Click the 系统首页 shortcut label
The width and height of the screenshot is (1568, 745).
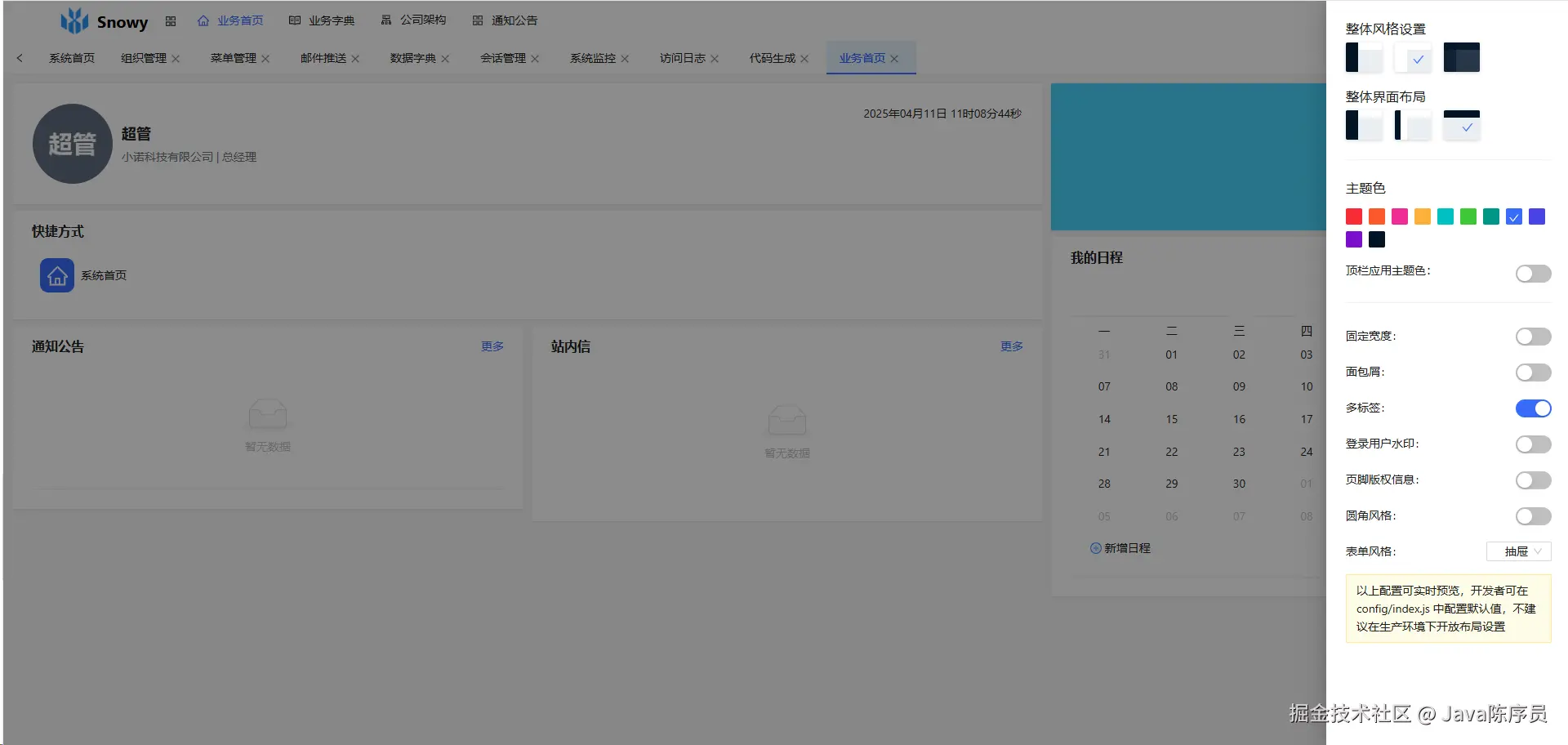104,276
